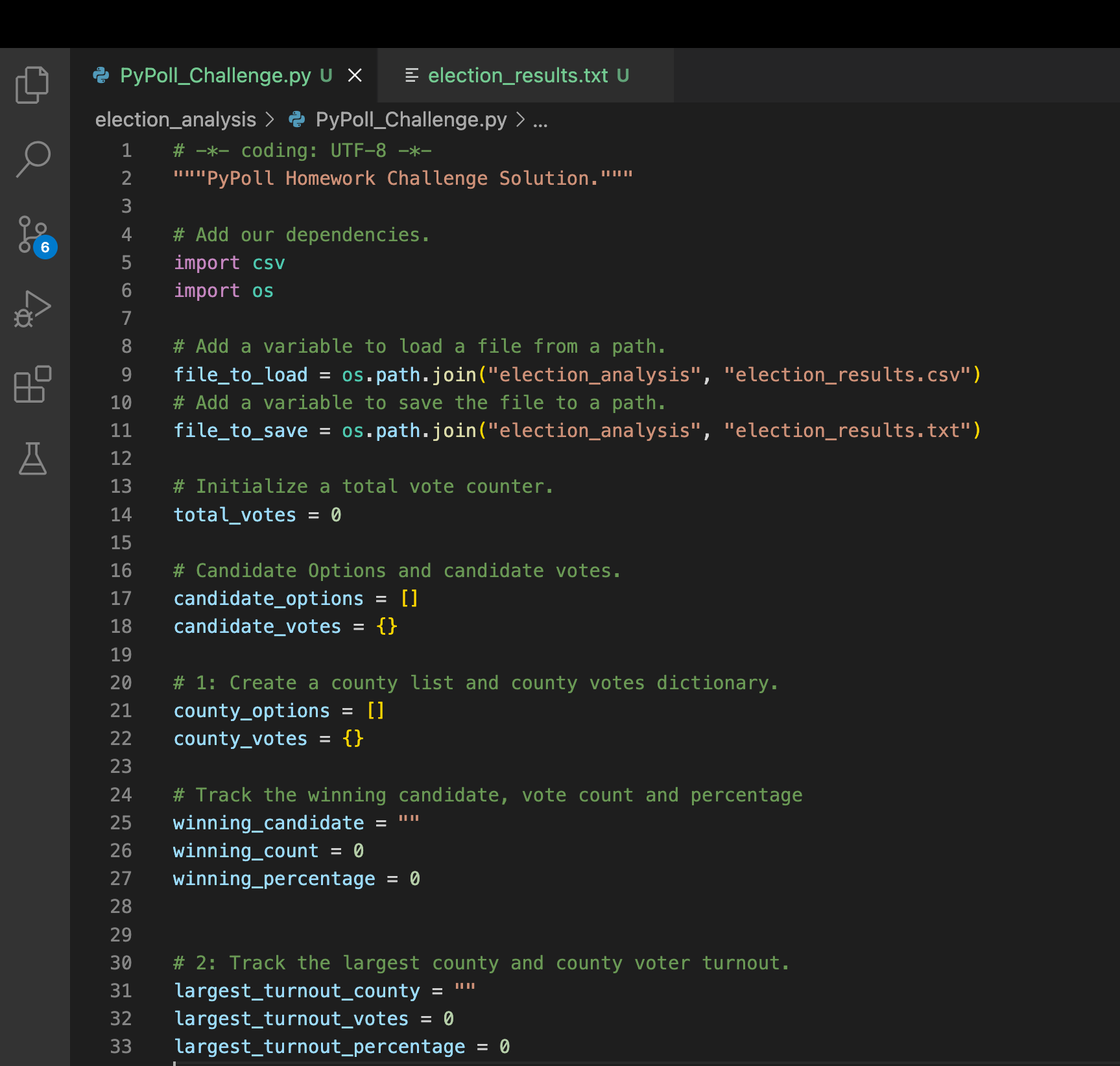Select PyPoll_Challenge.py breadcrumb item
1120x1066 pixels.
[x=411, y=120]
